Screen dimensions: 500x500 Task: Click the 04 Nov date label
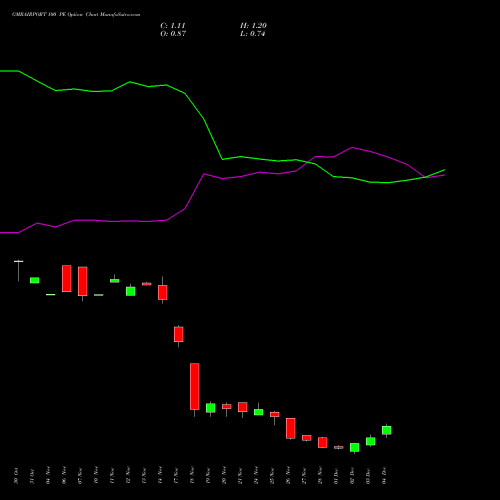click(x=48, y=476)
